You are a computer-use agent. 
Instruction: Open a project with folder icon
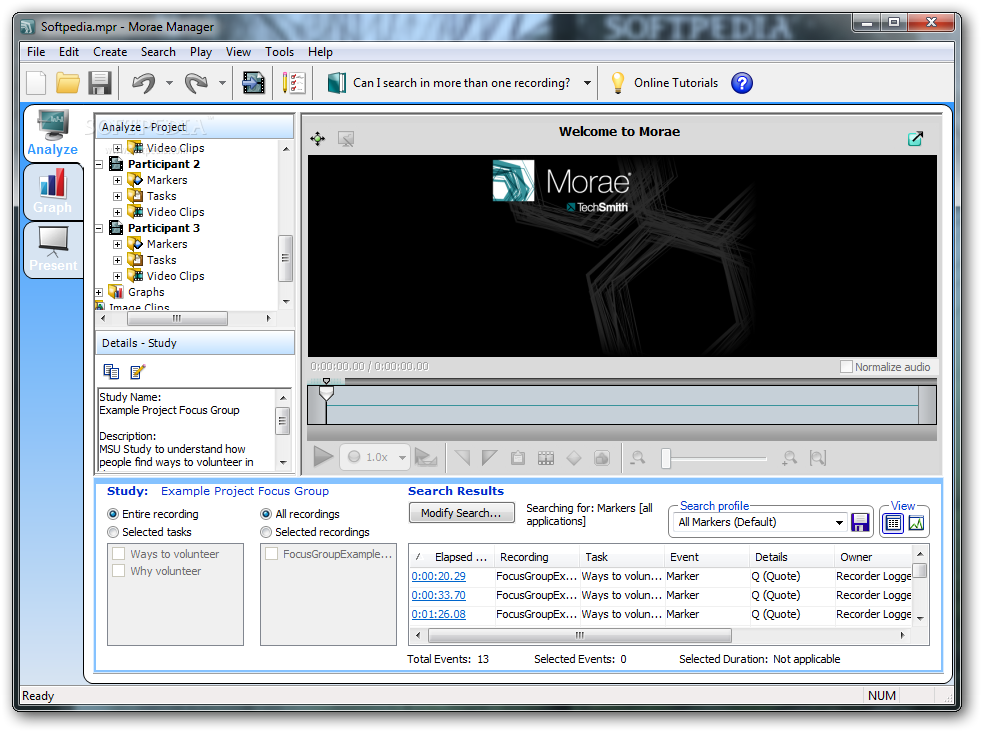pos(68,83)
